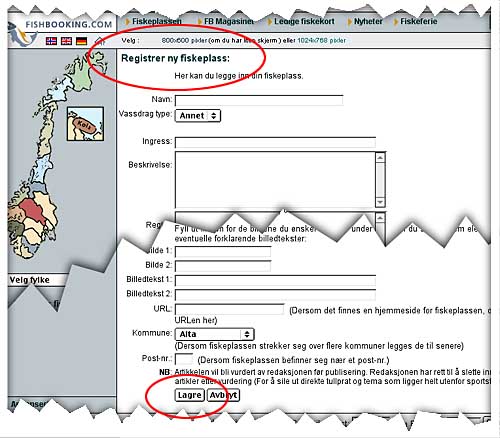The width and height of the screenshot is (500, 438).
Task: Go home via the house icon
Action: (99, 41)
